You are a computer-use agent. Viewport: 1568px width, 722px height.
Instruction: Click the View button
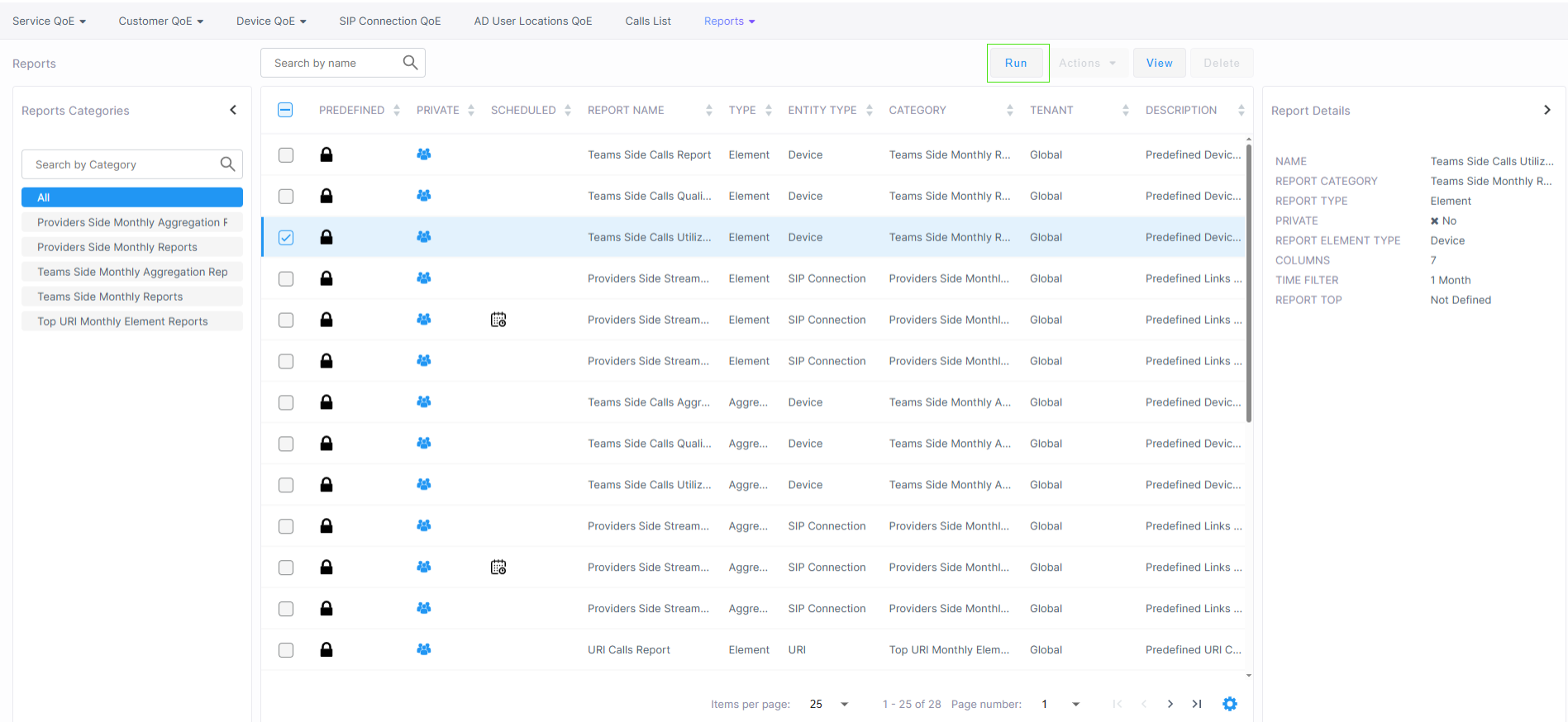(1159, 63)
